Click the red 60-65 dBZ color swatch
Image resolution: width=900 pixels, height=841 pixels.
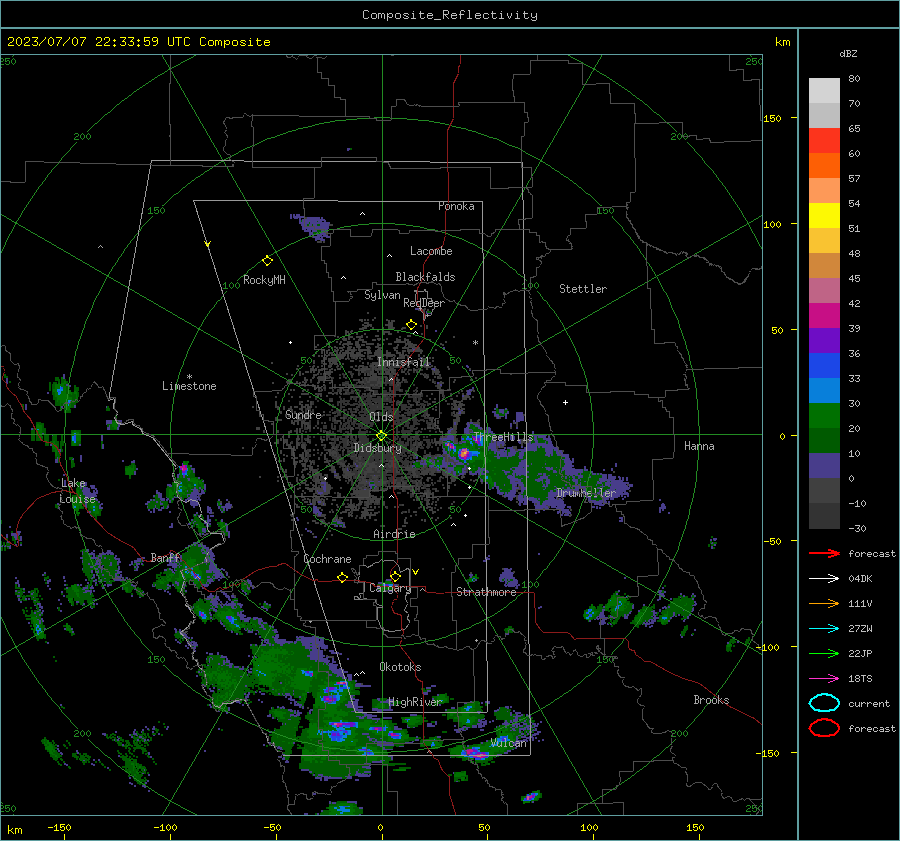pos(824,141)
